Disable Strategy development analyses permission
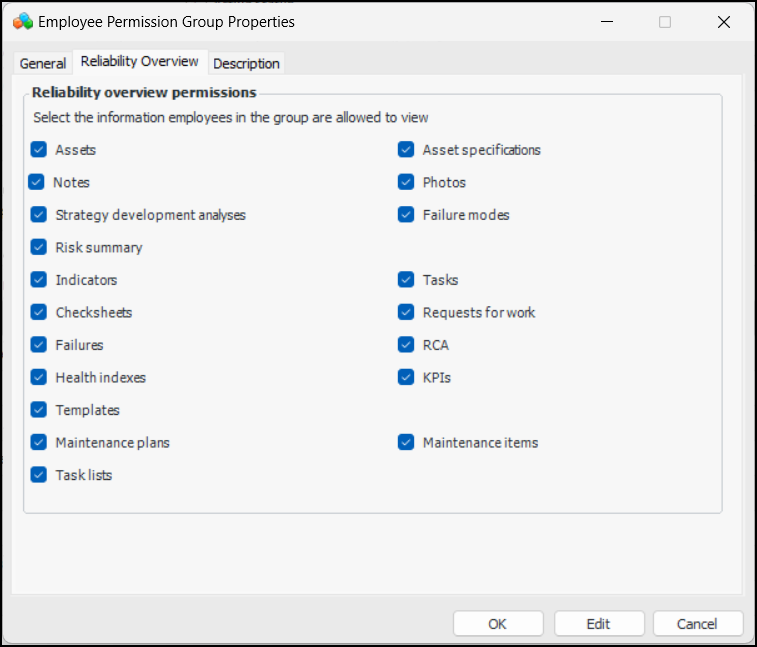 pos(39,215)
